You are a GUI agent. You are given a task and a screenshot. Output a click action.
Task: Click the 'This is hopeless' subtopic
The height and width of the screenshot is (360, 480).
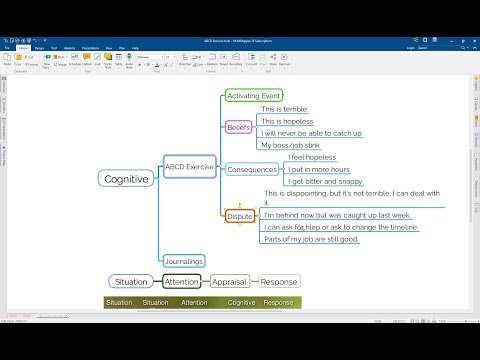[x=287, y=121]
